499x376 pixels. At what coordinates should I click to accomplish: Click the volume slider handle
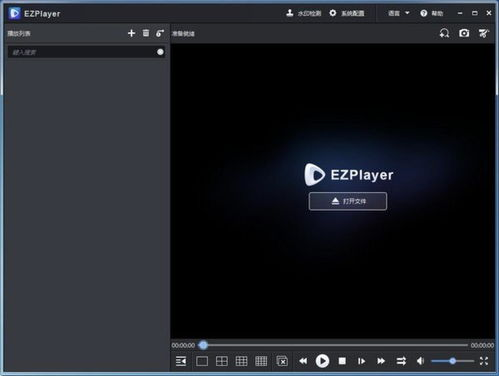(x=452, y=361)
